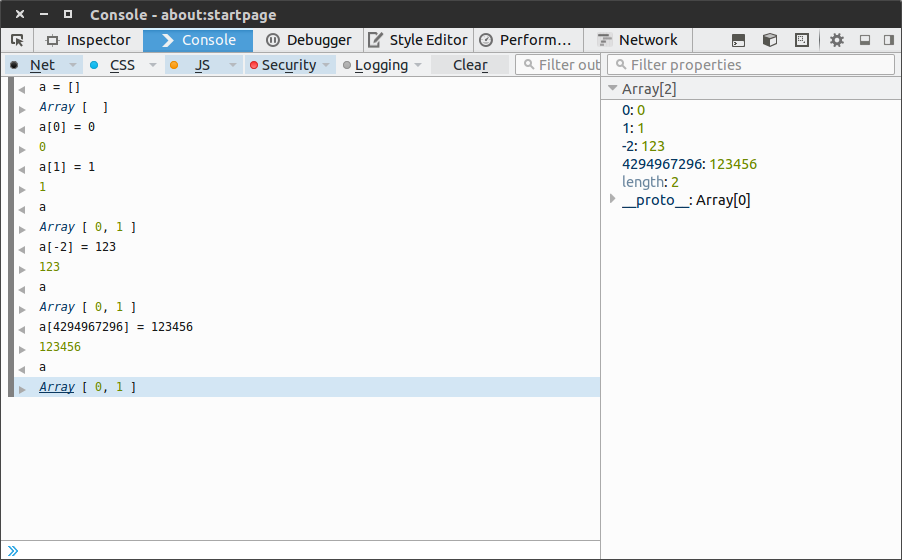
Task: Click the double-chevron console prompt icon
Action: [x=13, y=550]
